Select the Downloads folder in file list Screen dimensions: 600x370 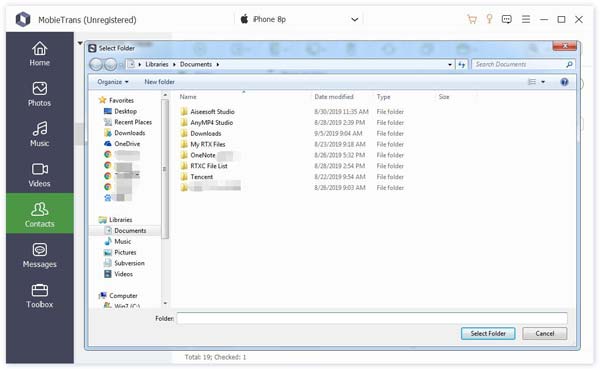(x=201, y=134)
